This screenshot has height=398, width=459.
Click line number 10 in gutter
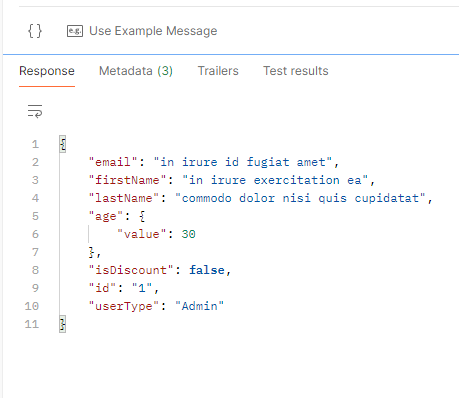32,306
